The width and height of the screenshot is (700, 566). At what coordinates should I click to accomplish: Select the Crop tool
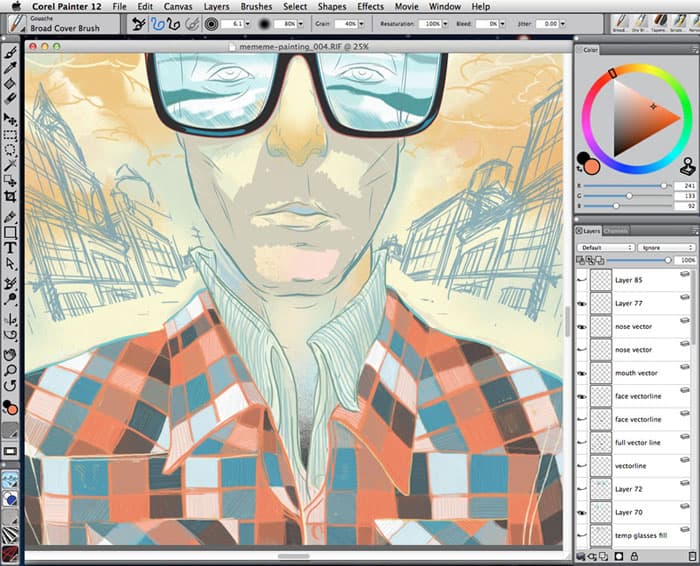(x=10, y=196)
